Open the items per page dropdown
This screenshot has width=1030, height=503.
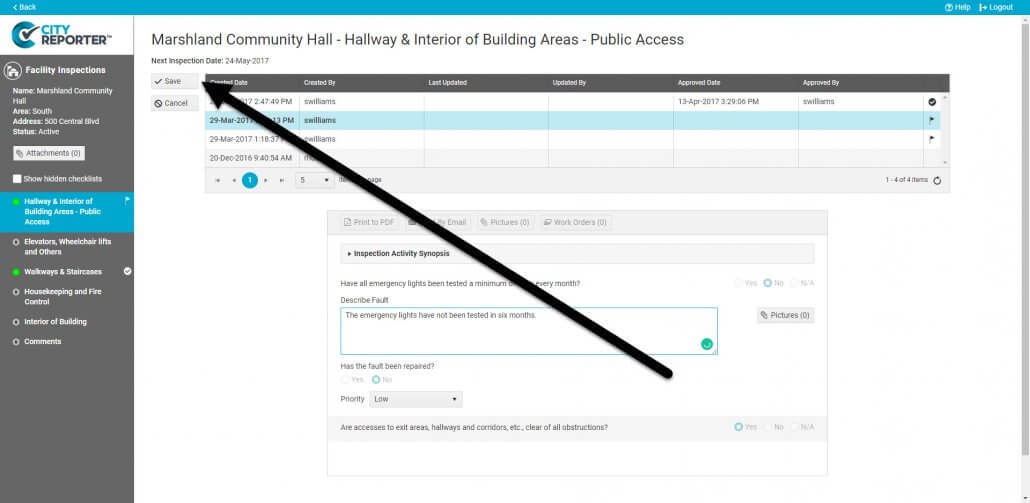tap(314, 180)
